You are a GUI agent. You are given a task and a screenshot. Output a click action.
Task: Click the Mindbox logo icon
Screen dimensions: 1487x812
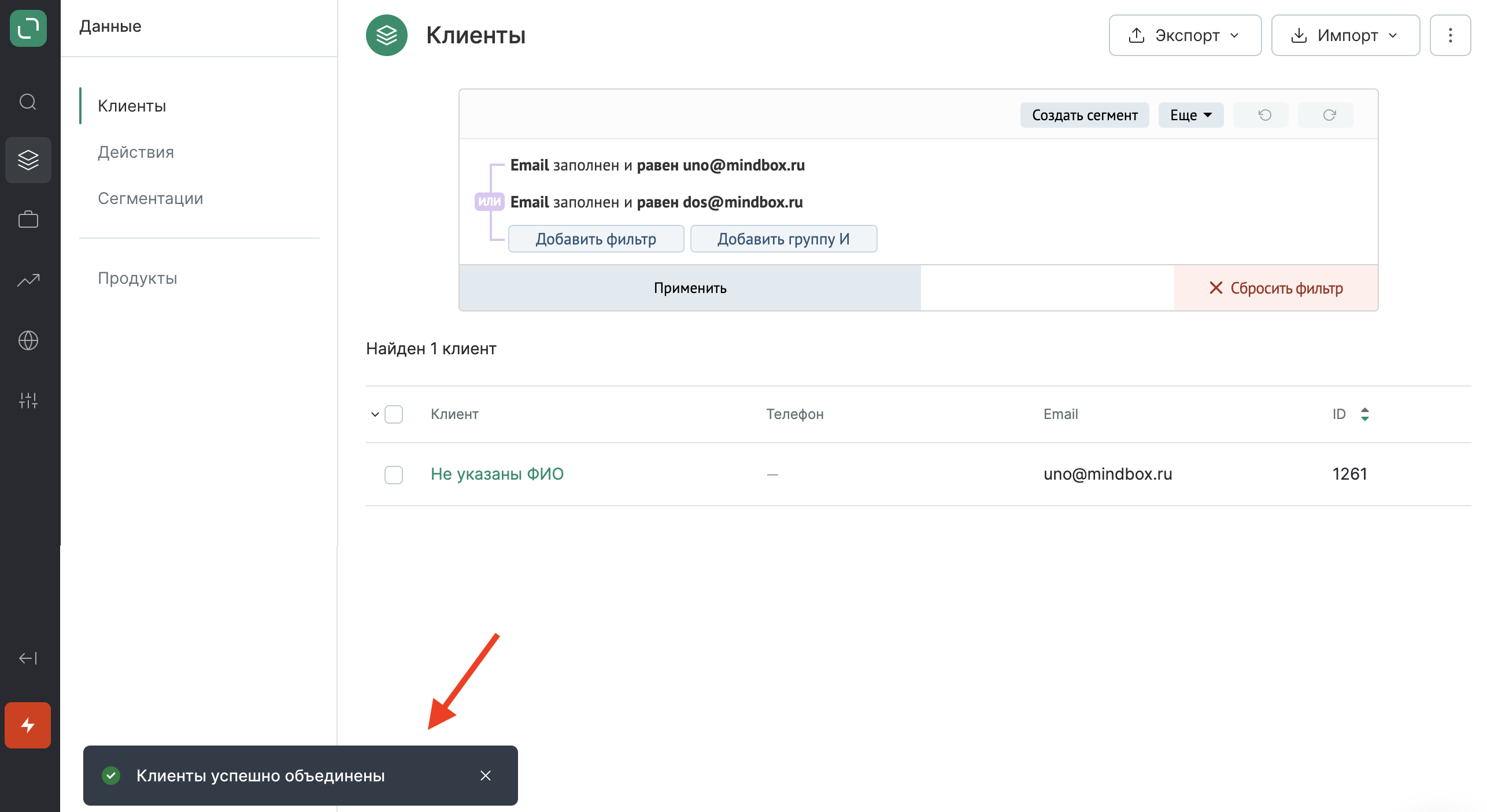(x=28, y=28)
